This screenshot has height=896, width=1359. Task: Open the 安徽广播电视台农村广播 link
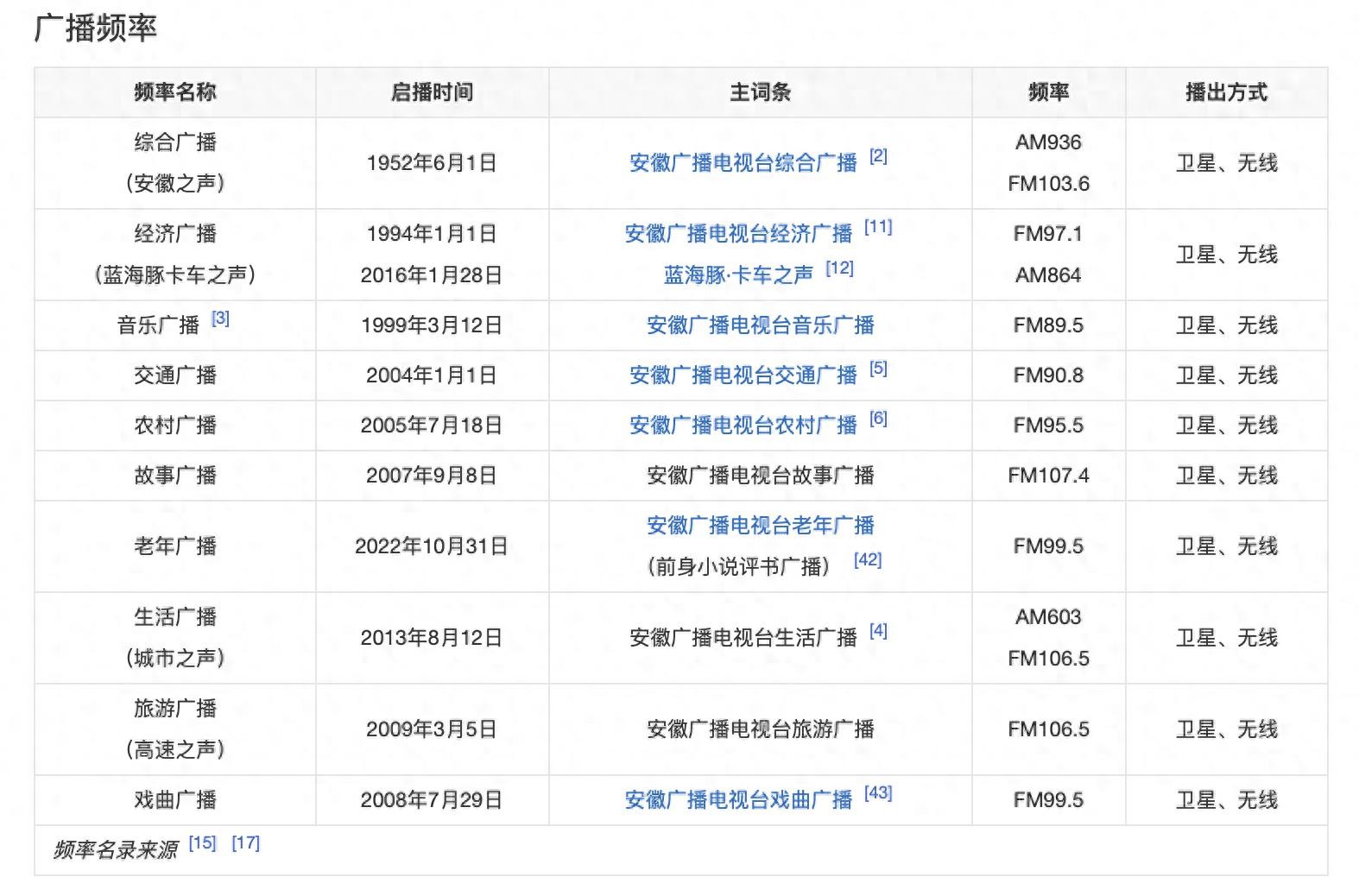pyautogui.click(x=743, y=426)
